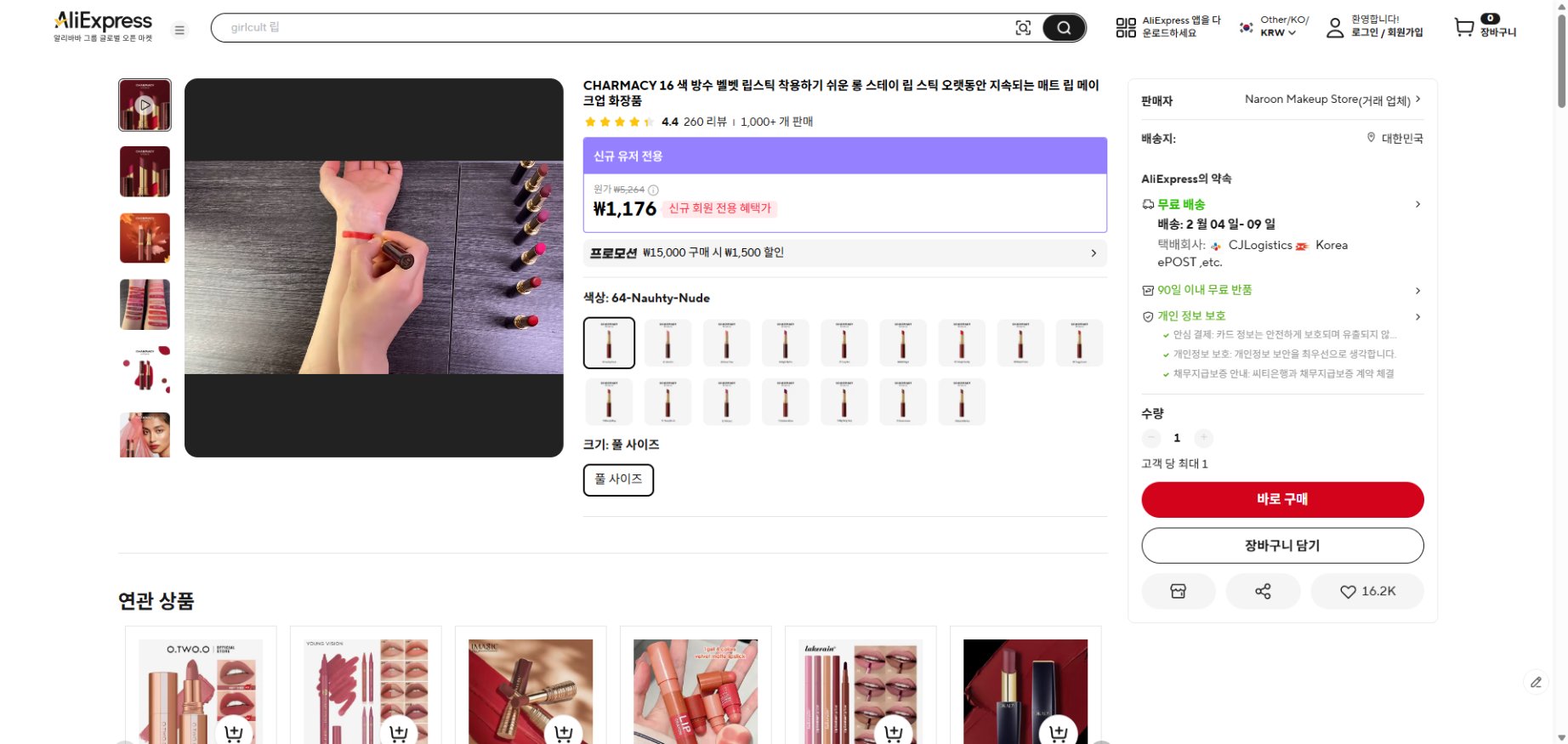Click the QR code app download icon
This screenshot has width=1568, height=744.
(1126, 28)
